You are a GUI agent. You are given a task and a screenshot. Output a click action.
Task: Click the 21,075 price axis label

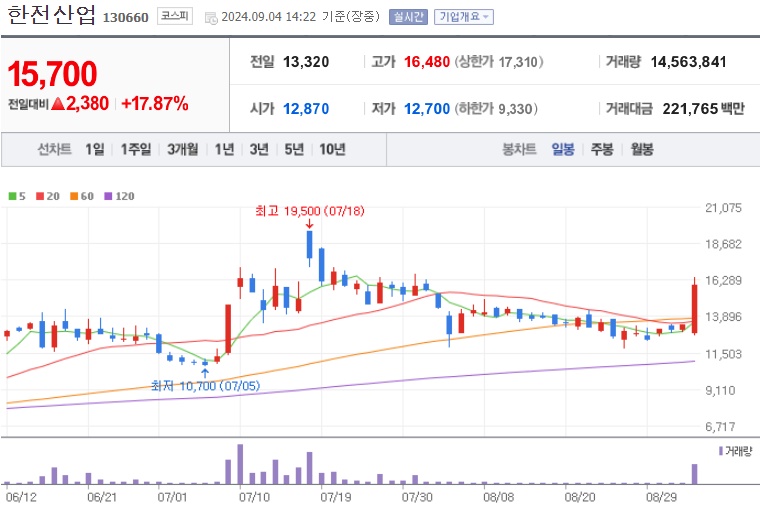(x=723, y=208)
